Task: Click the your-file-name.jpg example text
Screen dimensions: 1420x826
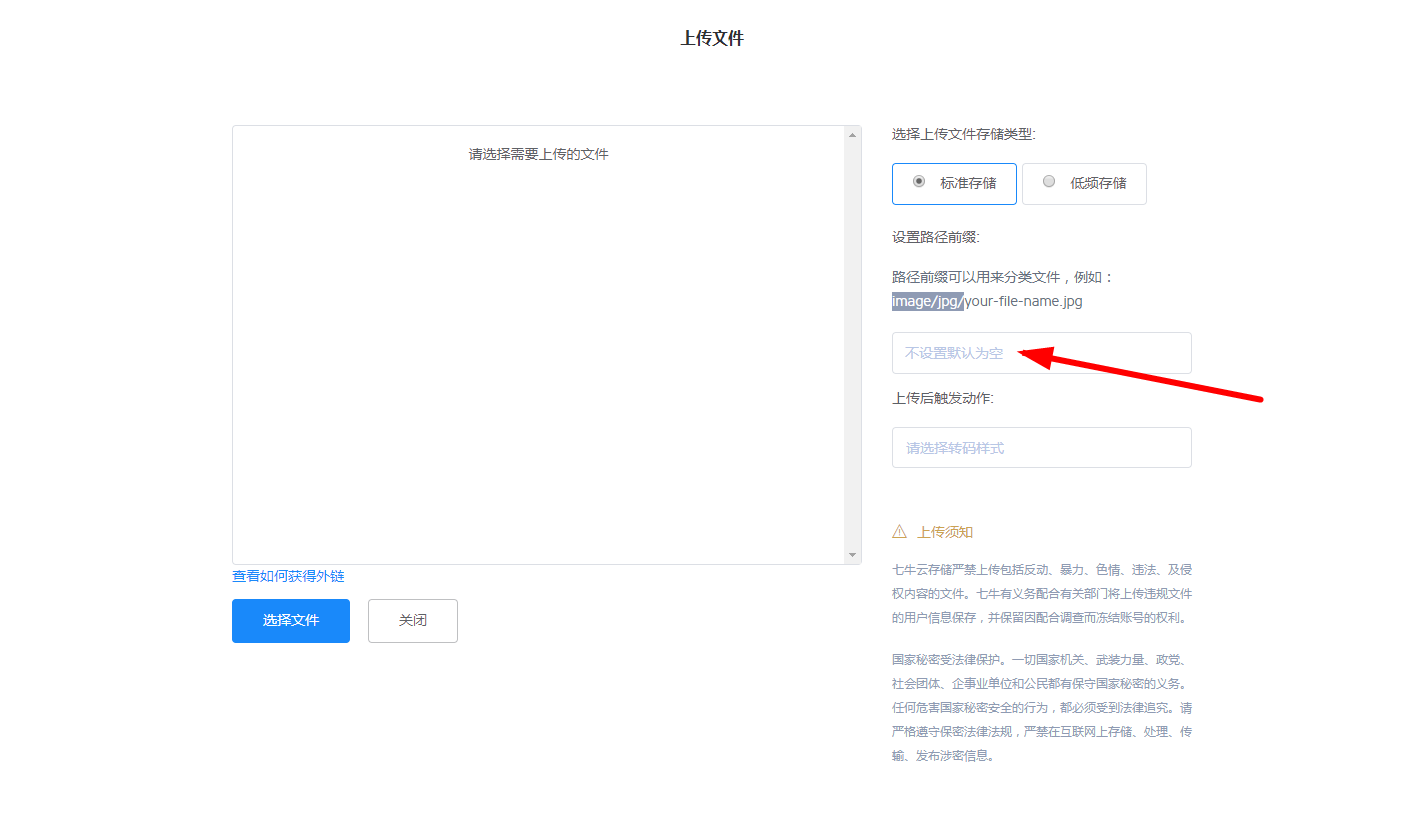Action: click(x=1024, y=301)
